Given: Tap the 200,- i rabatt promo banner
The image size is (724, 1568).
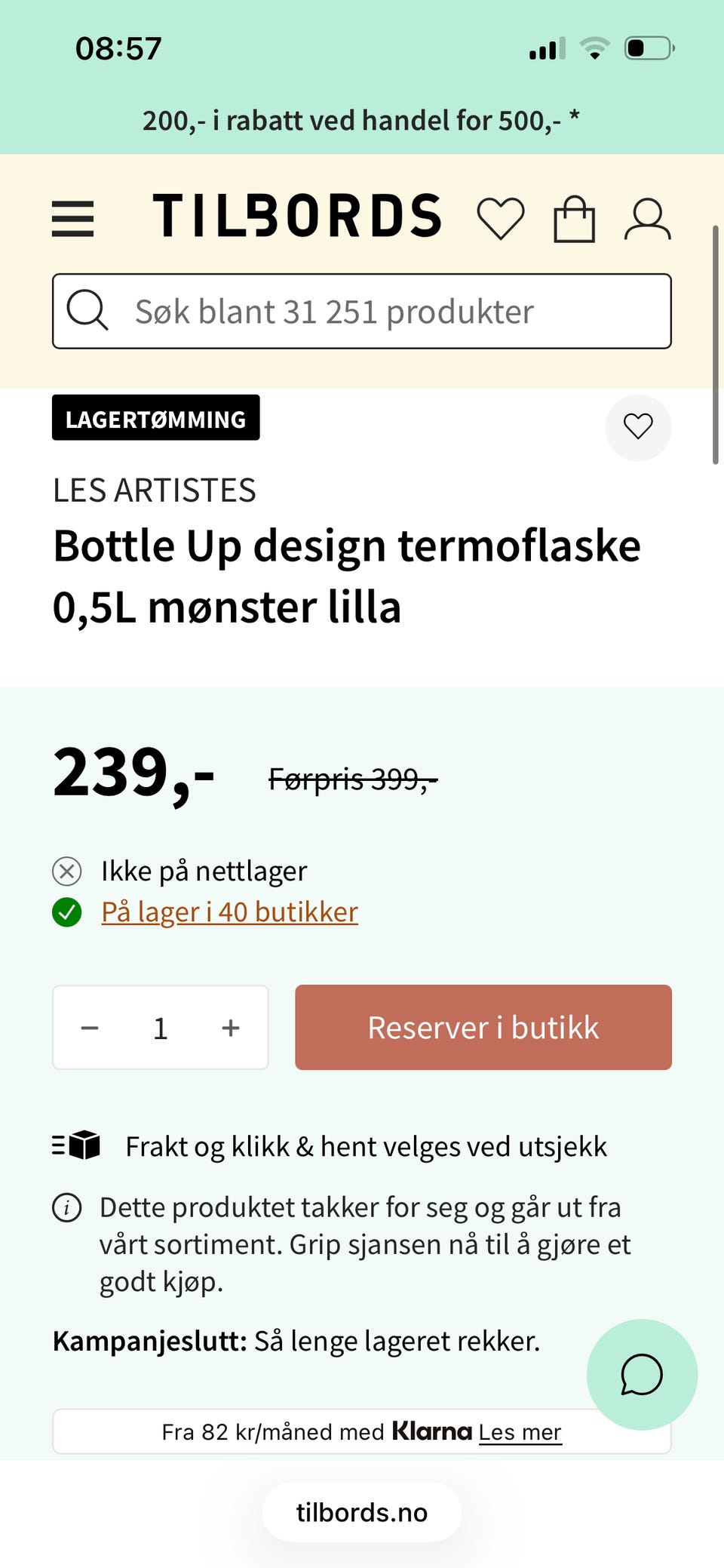Looking at the screenshot, I should click(x=362, y=120).
